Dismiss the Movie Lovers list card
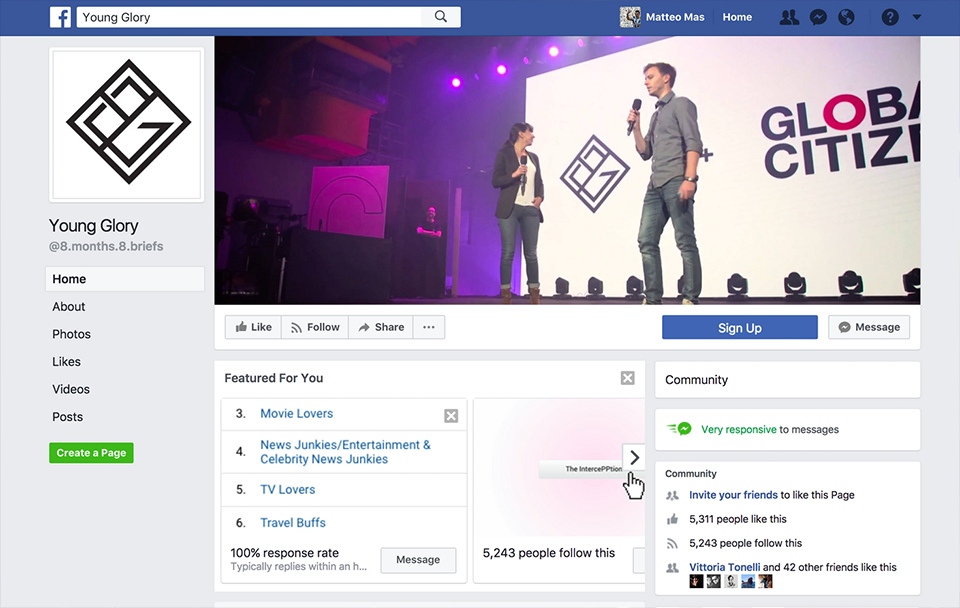960x608 pixels. point(451,416)
